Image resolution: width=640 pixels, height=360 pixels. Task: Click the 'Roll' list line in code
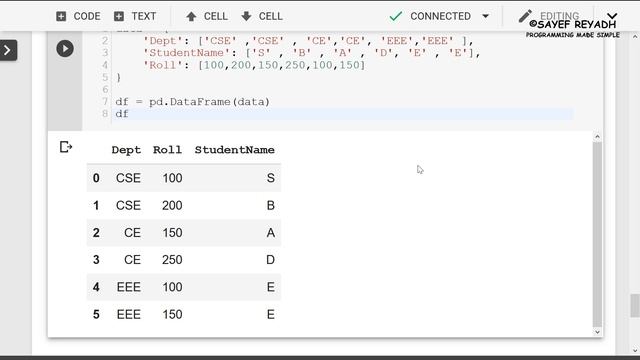pos(254,65)
